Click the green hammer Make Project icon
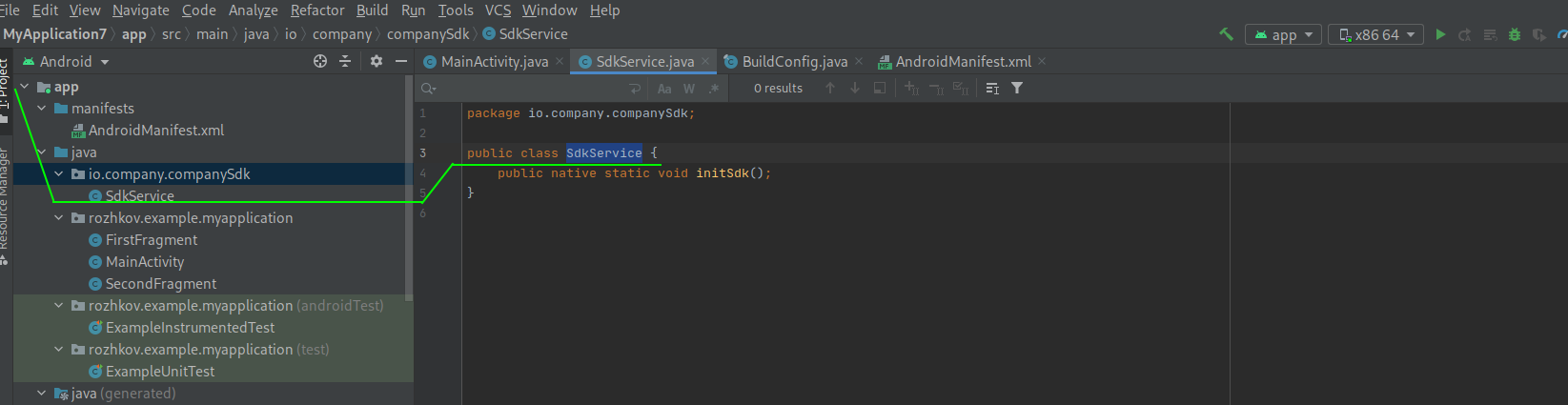Viewport: 1568px width, 405px height. click(1226, 34)
